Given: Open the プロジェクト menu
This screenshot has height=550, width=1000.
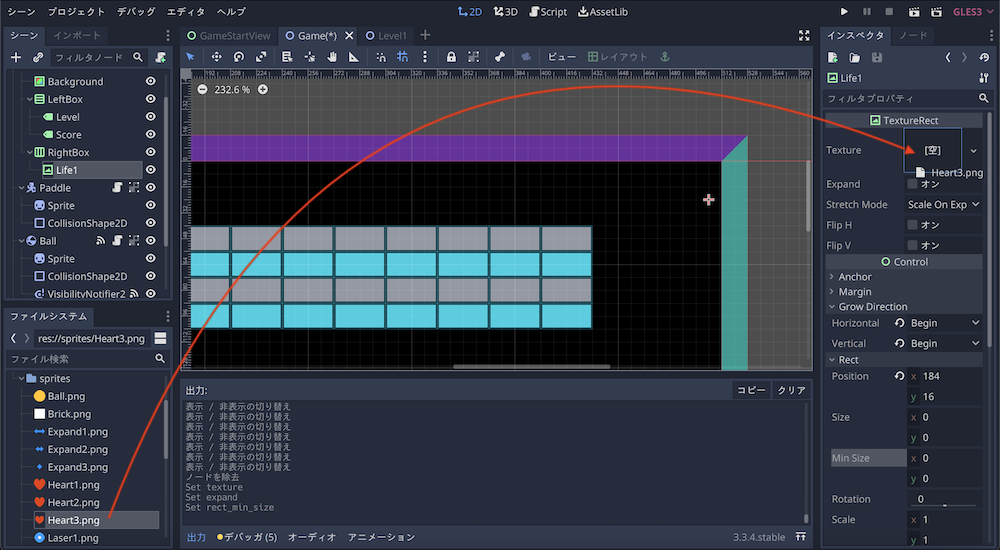Looking at the screenshot, I should 77,11.
